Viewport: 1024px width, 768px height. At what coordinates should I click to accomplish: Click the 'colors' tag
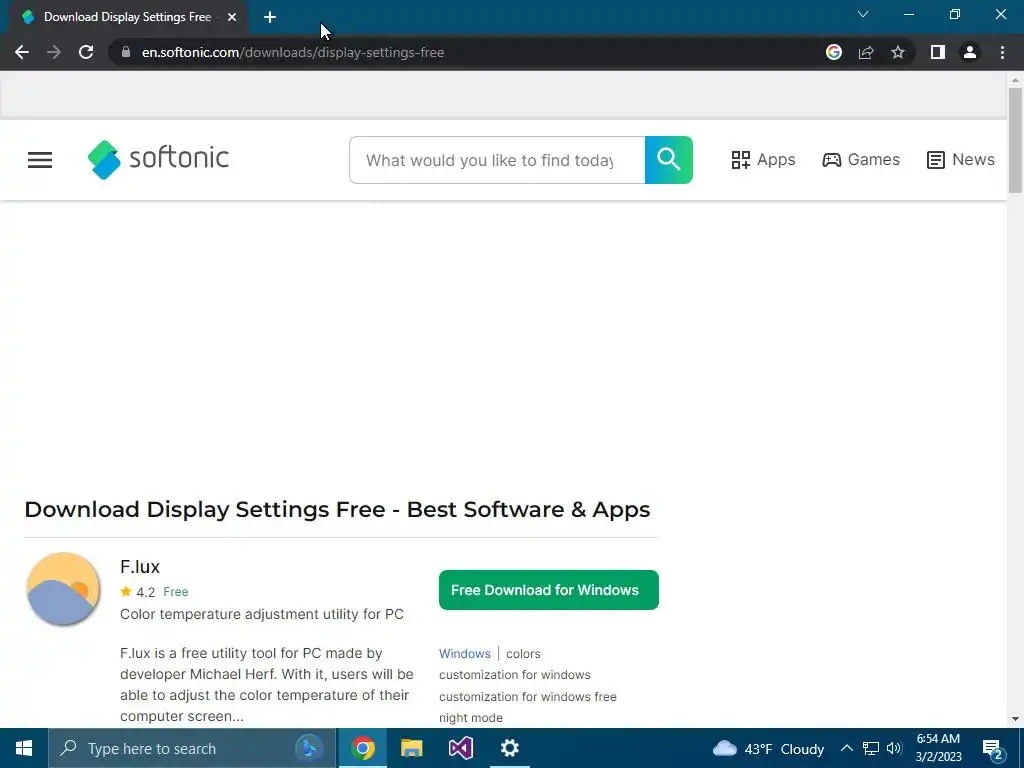point(523,654)
